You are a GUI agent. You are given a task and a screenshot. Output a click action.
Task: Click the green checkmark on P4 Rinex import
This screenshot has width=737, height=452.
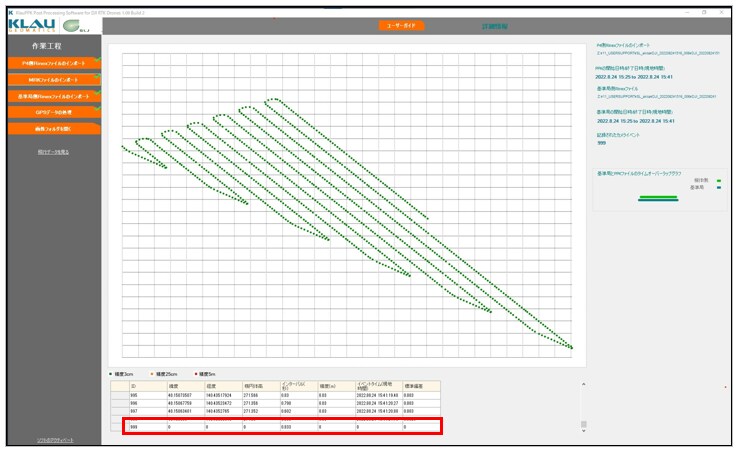coord(97,60)
